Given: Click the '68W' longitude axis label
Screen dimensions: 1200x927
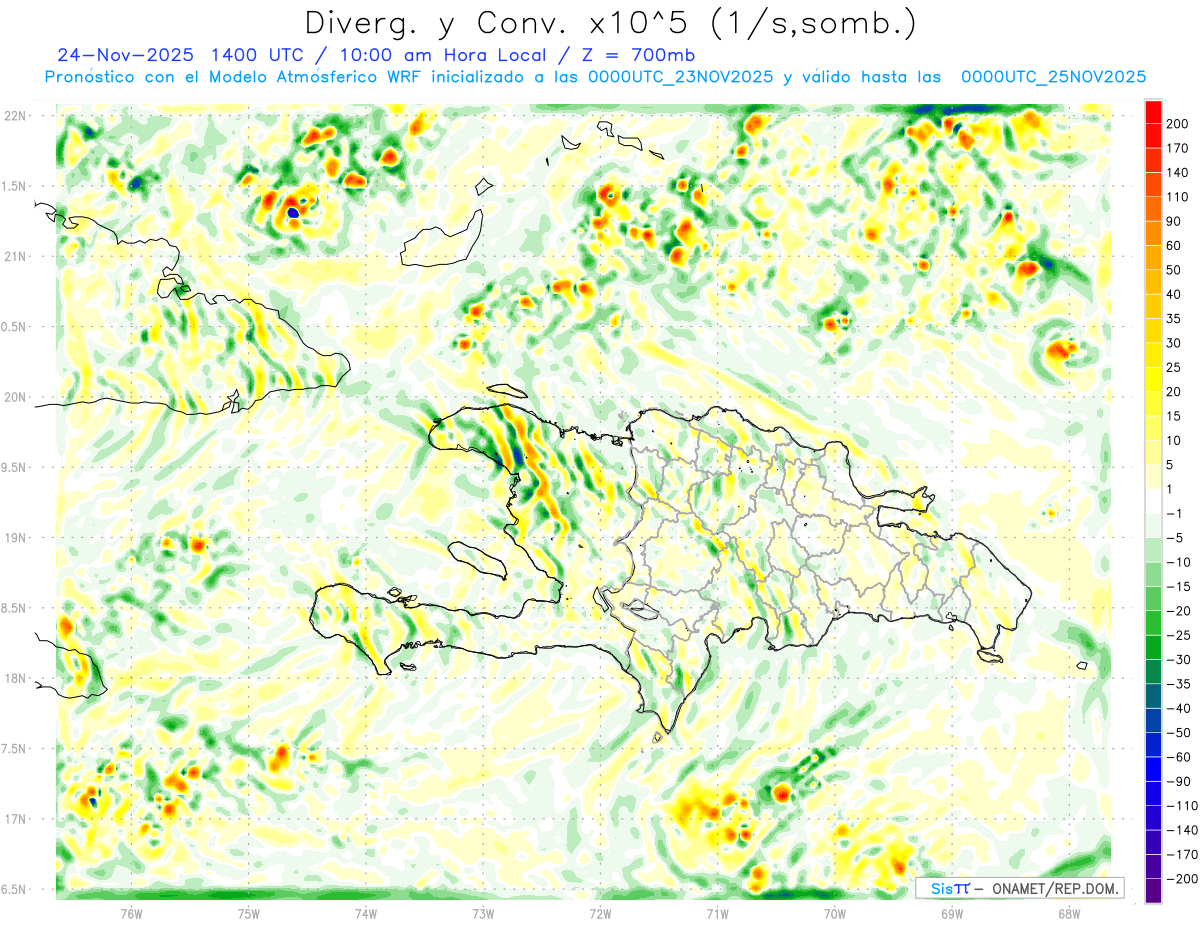Looking at the screenshot, I should coord(1068,914).
